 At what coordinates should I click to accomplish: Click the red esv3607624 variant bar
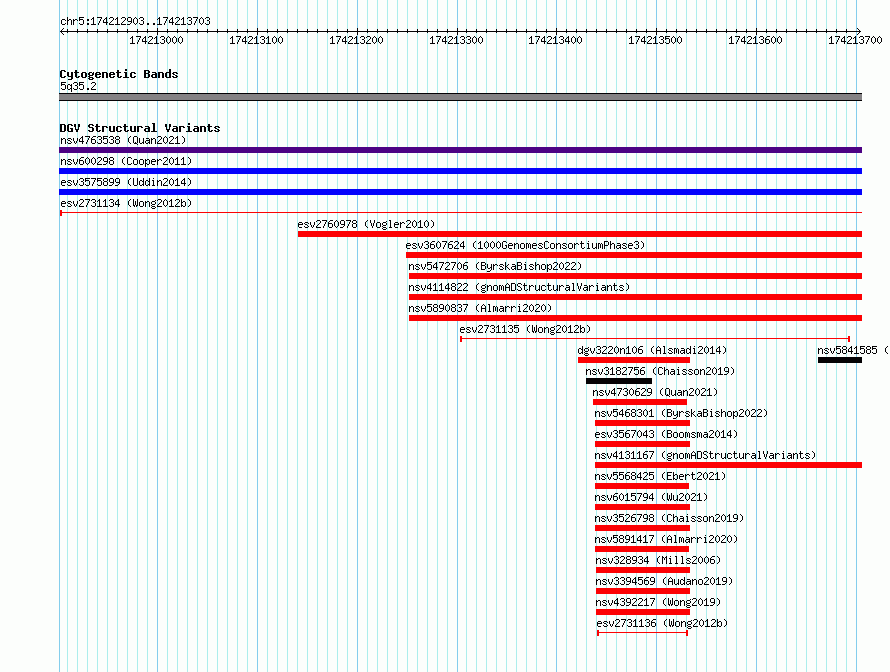tap(633, 255)
